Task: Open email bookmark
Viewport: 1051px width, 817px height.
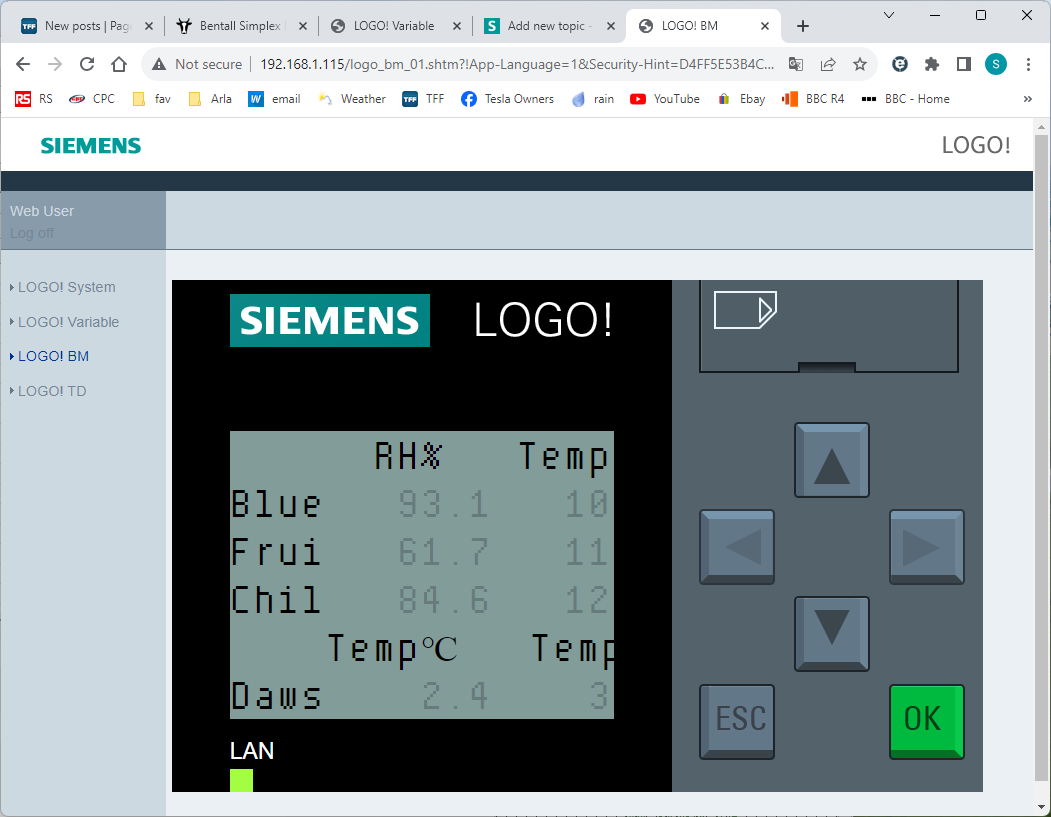Action: (x=274, y=99)
